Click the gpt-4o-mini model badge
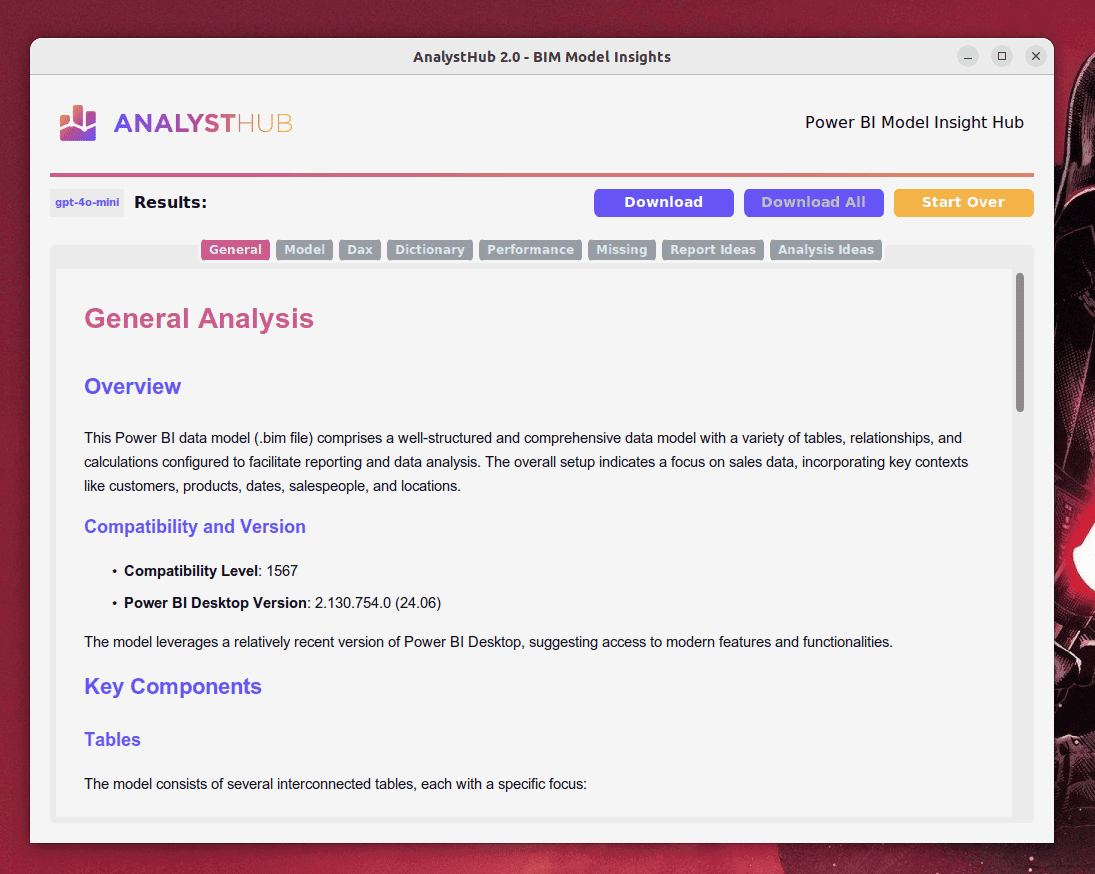1095x874 pixels. point(87,202)
